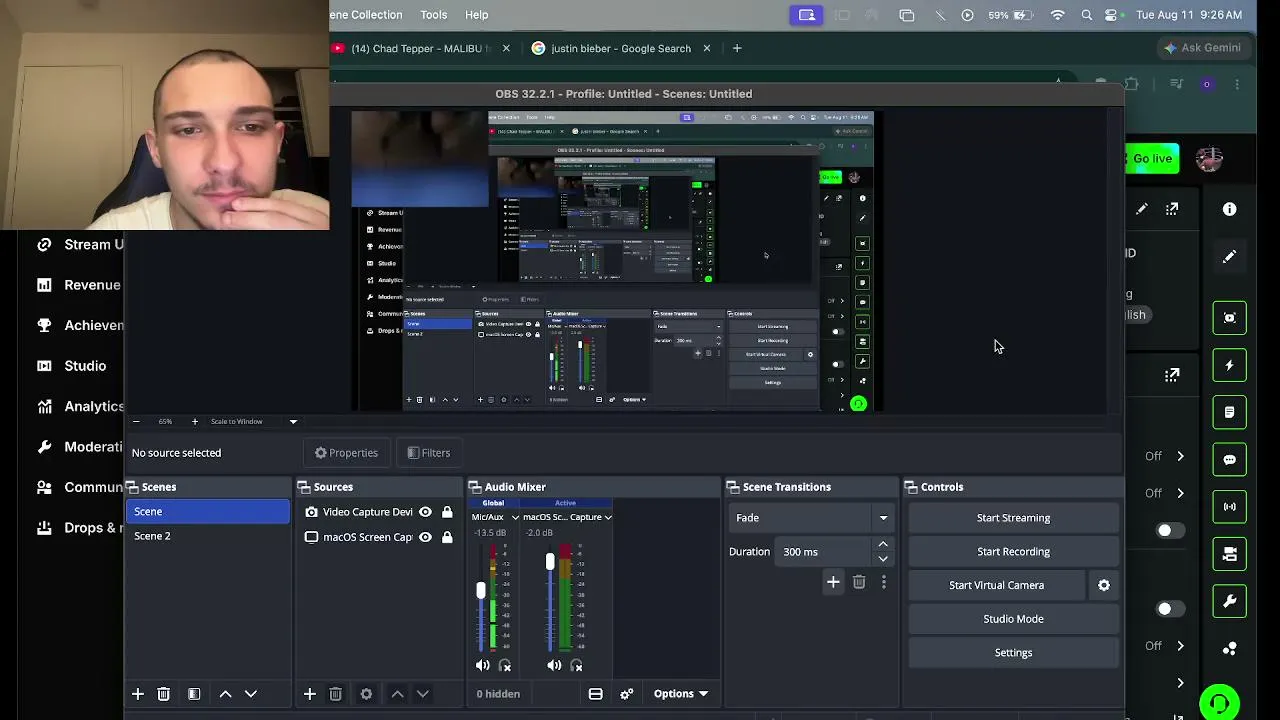
Task: Add a new source with plus icon
Action: [x=310, y=694]
